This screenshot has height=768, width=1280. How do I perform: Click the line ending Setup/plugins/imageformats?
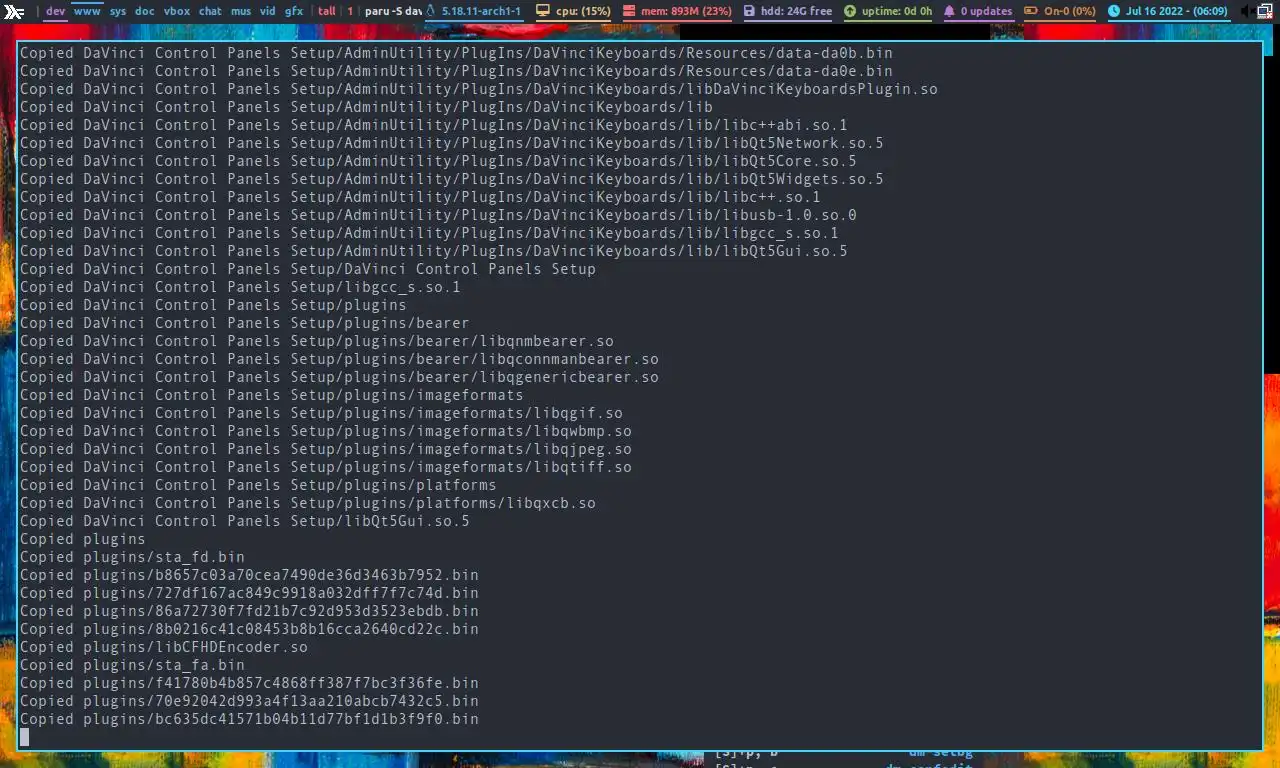(272, 395)
